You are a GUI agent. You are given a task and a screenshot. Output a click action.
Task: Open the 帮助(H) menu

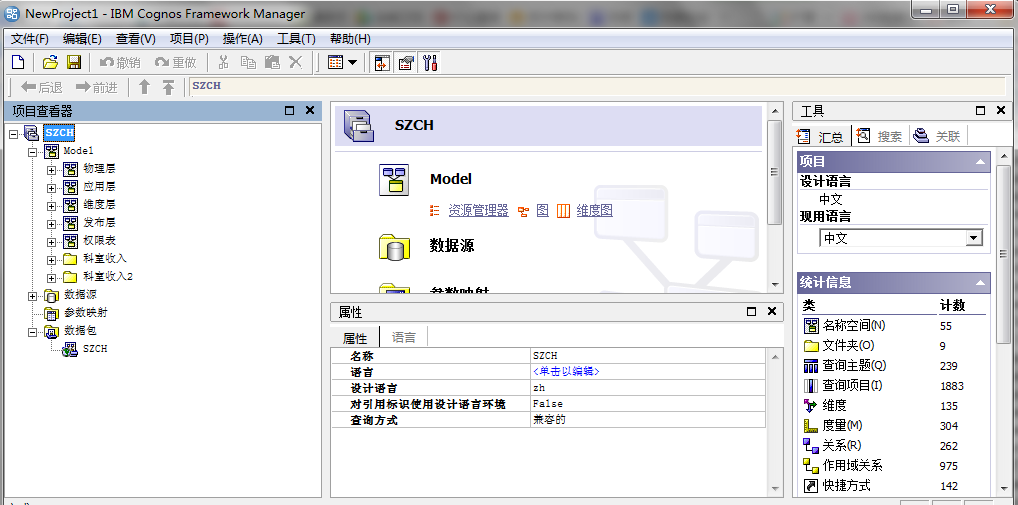point(351,39)
